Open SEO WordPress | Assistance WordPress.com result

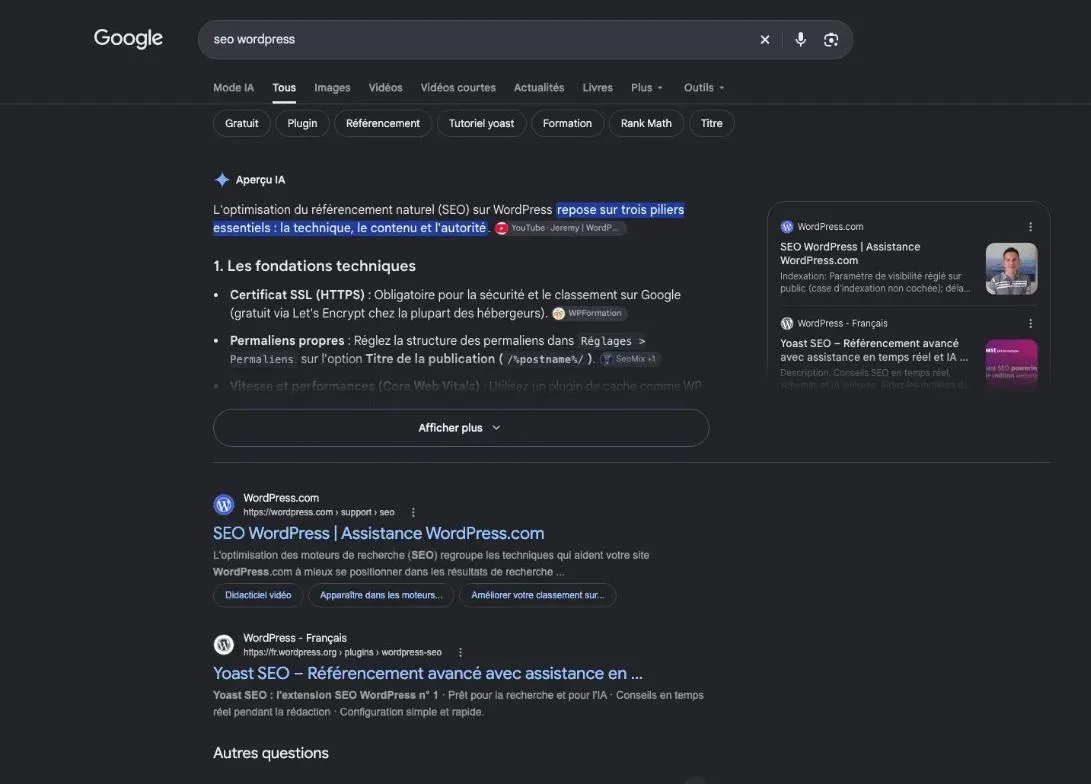379,534
